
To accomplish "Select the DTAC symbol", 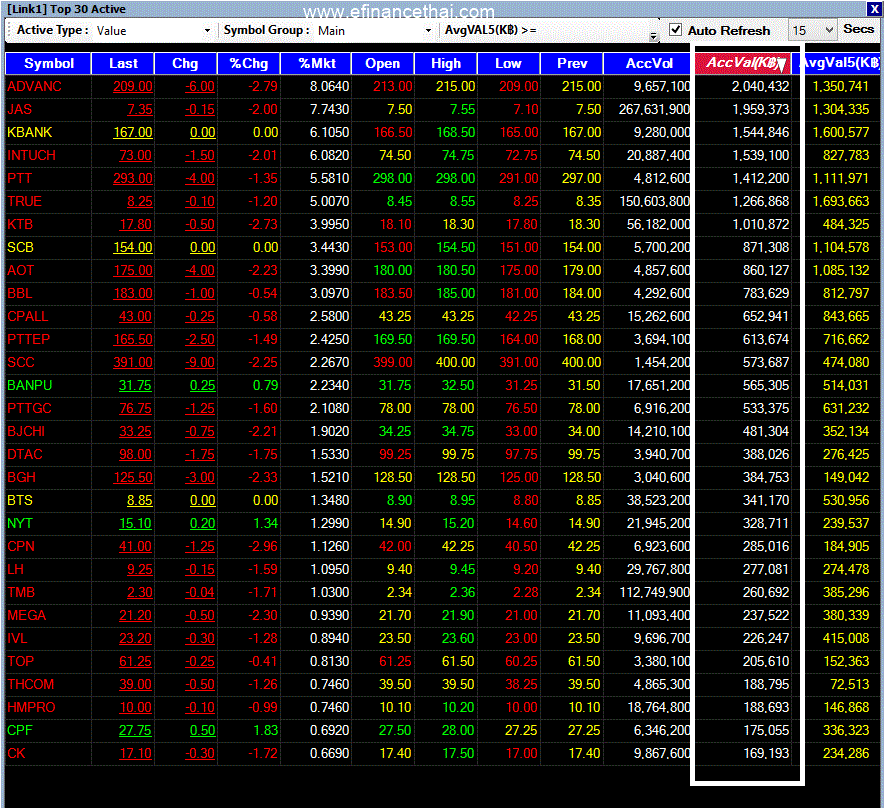I will pyautogui.click(x=25, y=454).
